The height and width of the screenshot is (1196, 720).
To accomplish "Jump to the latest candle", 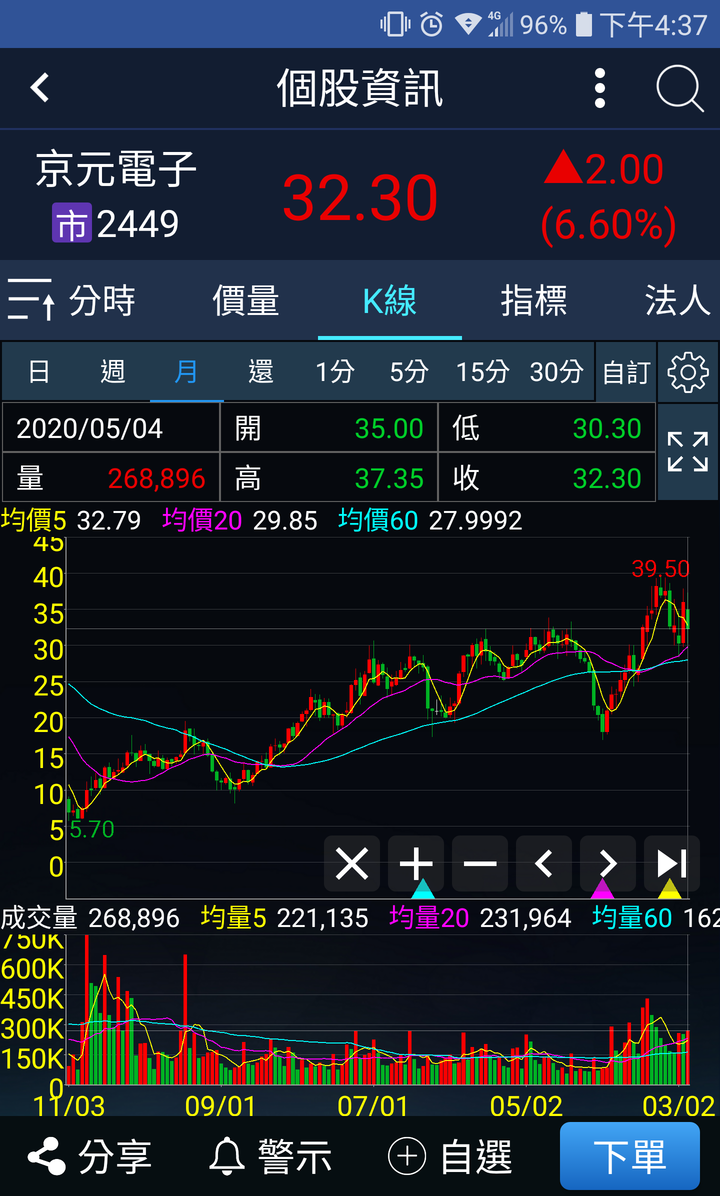I will (672, 863).
